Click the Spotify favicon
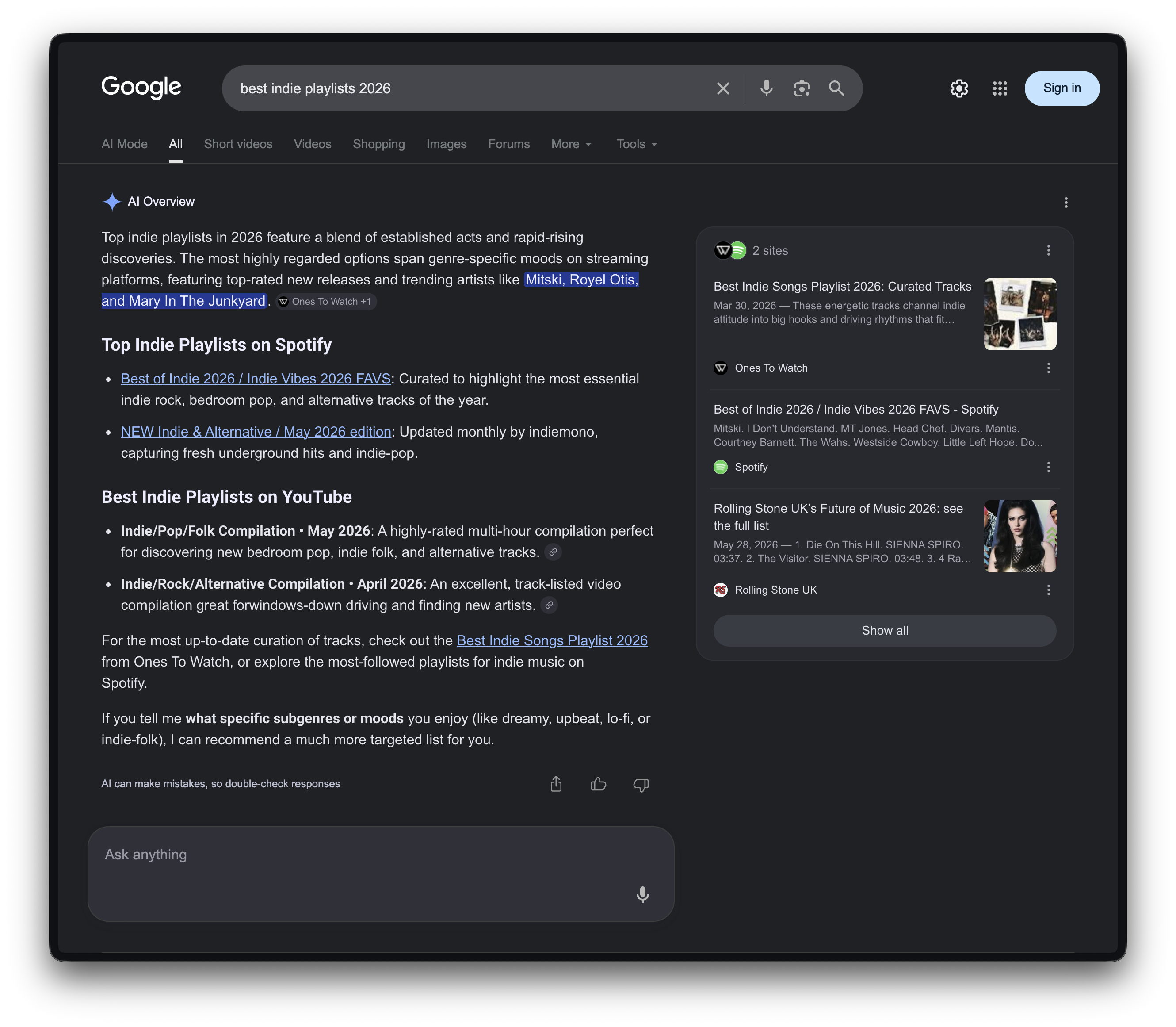 (x=721, y=467)
